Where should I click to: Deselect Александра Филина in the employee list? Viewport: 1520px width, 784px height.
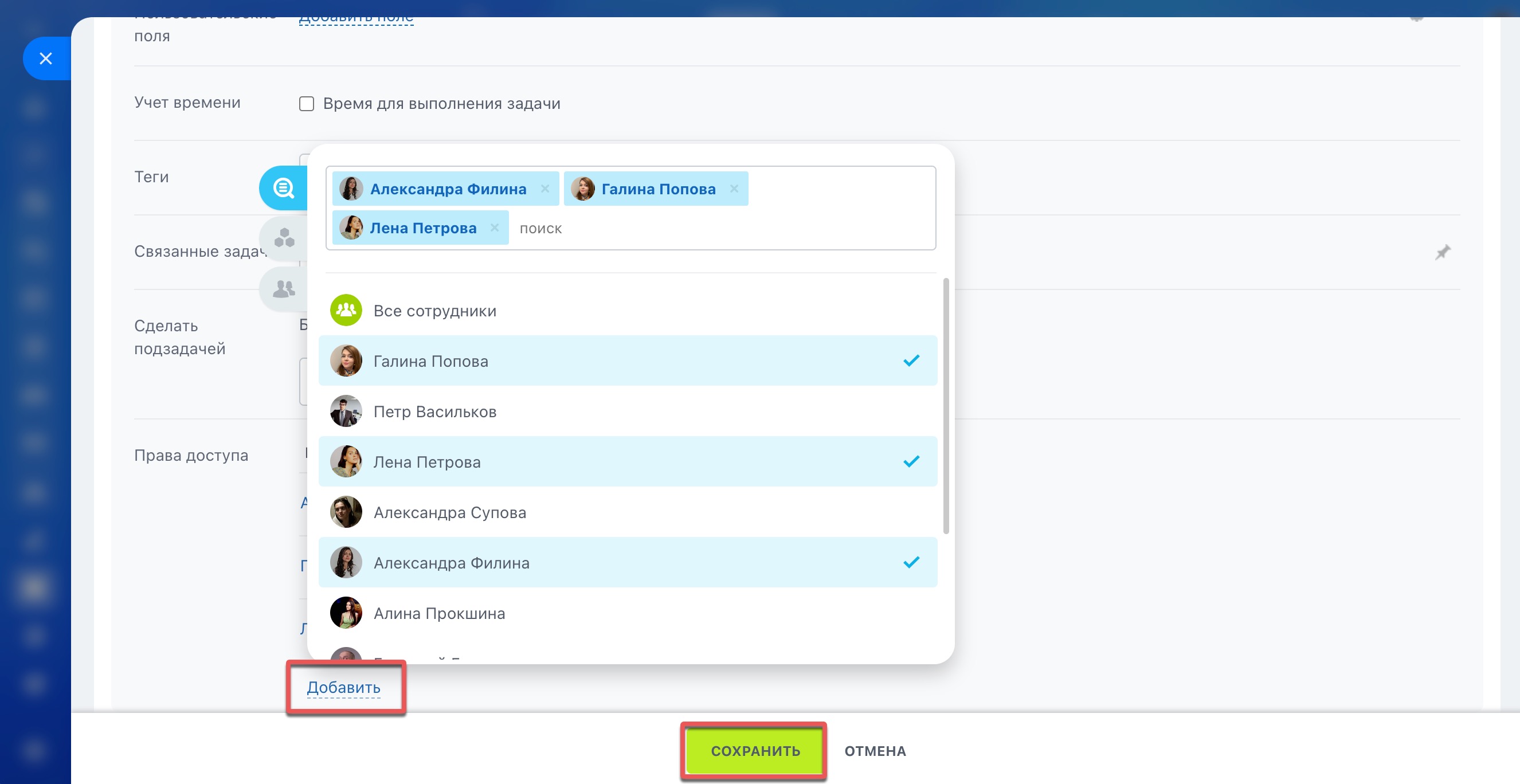click(628, 563)
